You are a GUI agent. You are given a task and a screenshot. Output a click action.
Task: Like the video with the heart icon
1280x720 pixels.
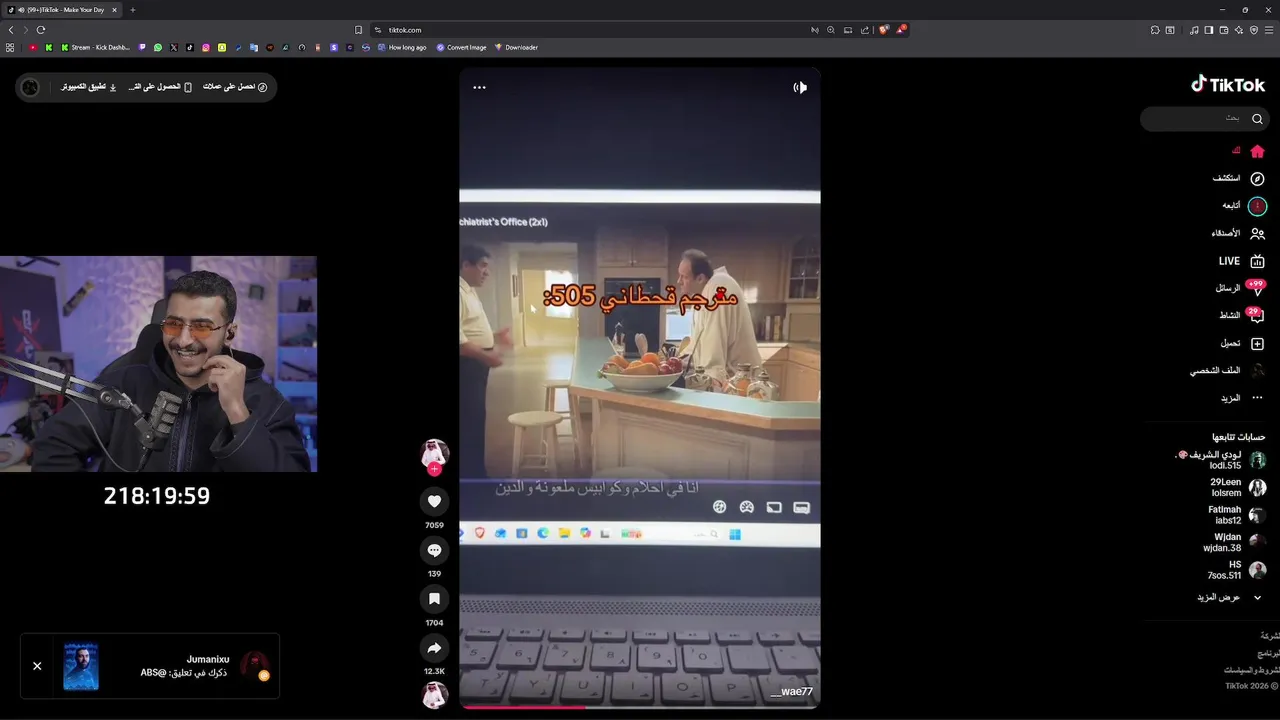pyautogui.click(x=434, y=501)
